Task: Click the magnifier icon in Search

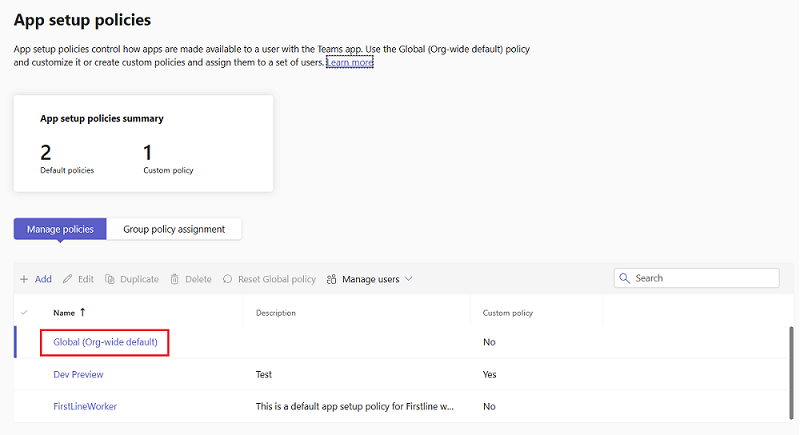Action: click(x=625, y=278)
